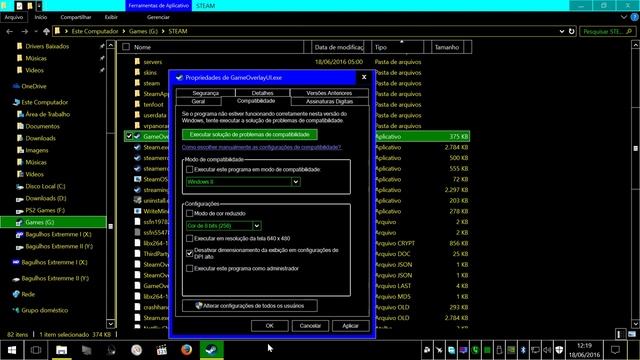Close the Propriedades dialog with X

[x=364, y=77]
